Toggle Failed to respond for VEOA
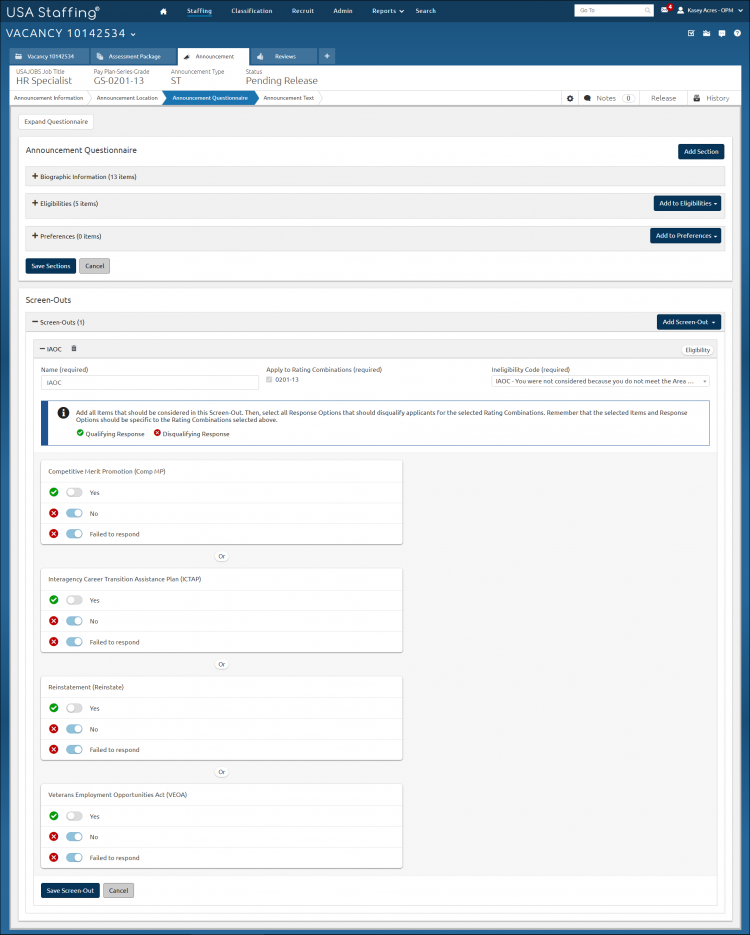The width and height of the screenshot is (750, 935). click(x=74, y=857)
